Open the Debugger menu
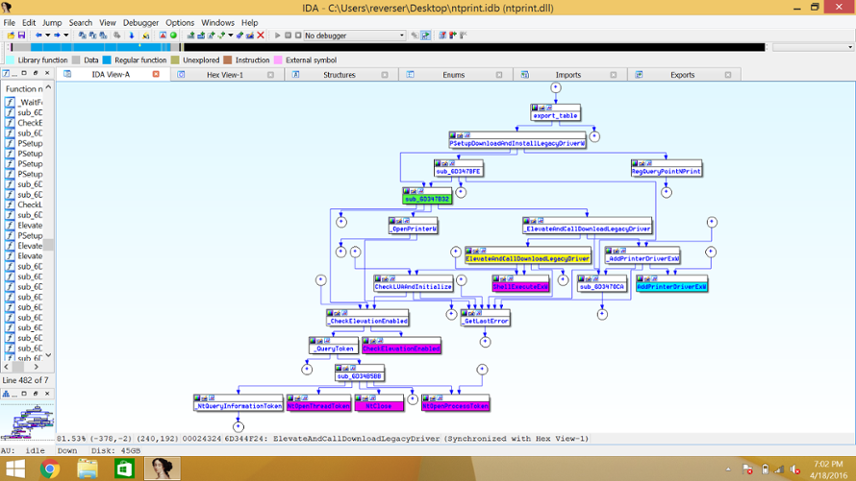Viewport: 856px width, 481px height. coord(141,22)
